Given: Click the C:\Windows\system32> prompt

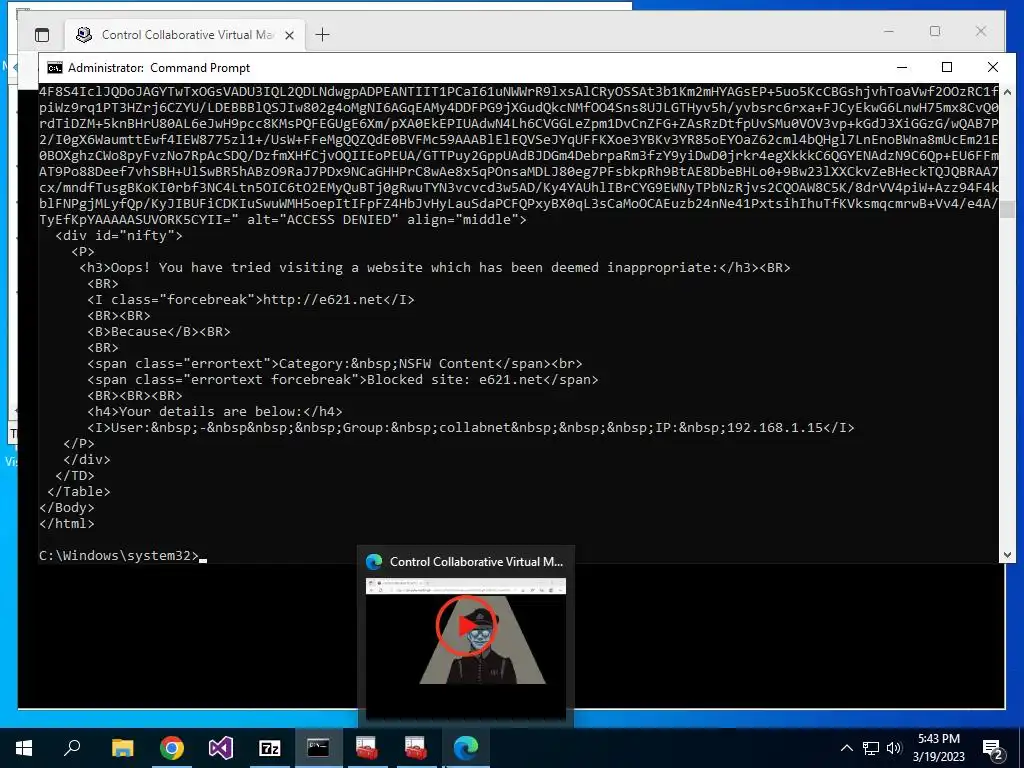Looking at the screenshot, I should (x=119, y=556).
